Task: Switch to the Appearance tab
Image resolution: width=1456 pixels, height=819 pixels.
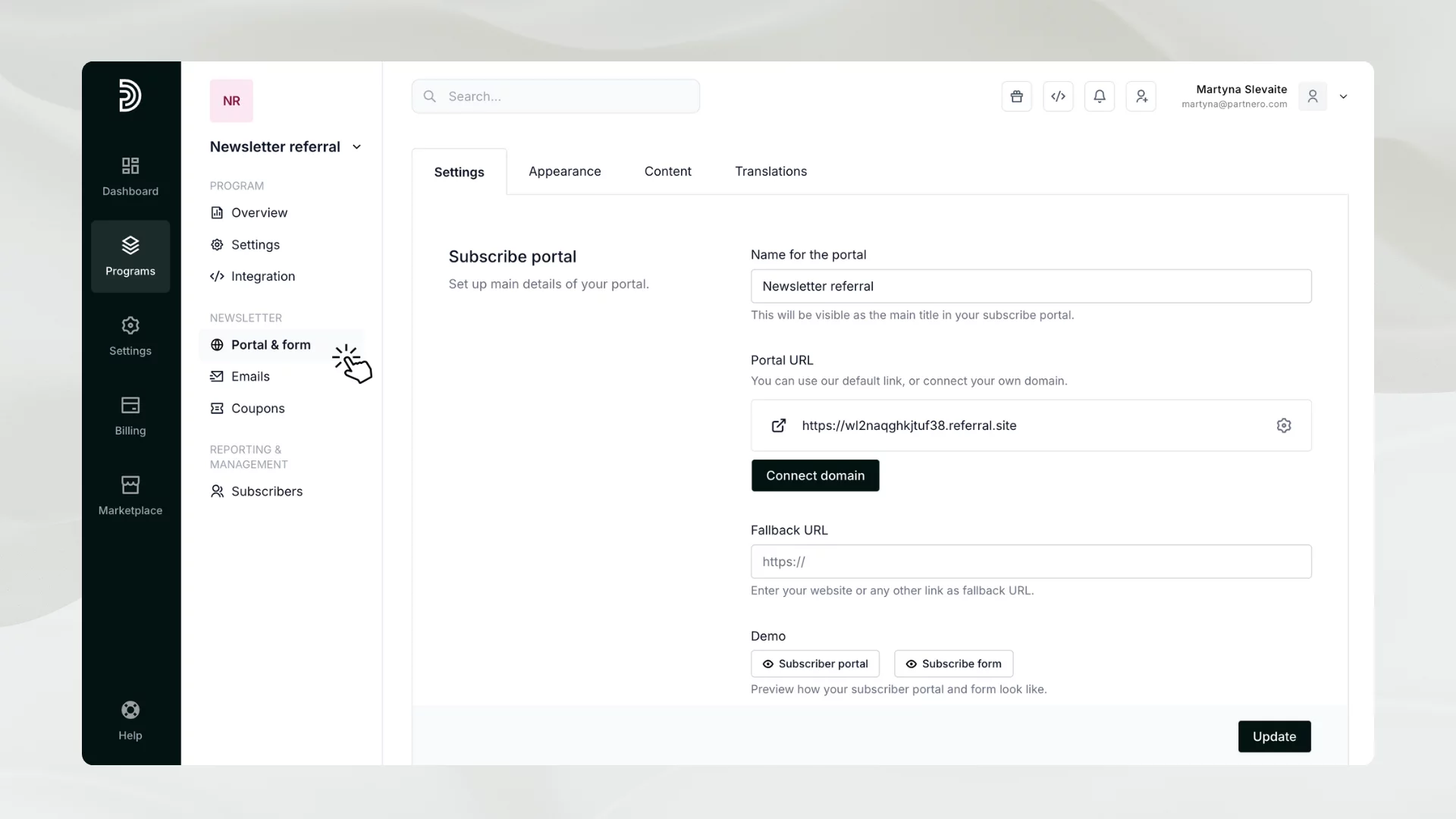Action: [x=564, y=171]
